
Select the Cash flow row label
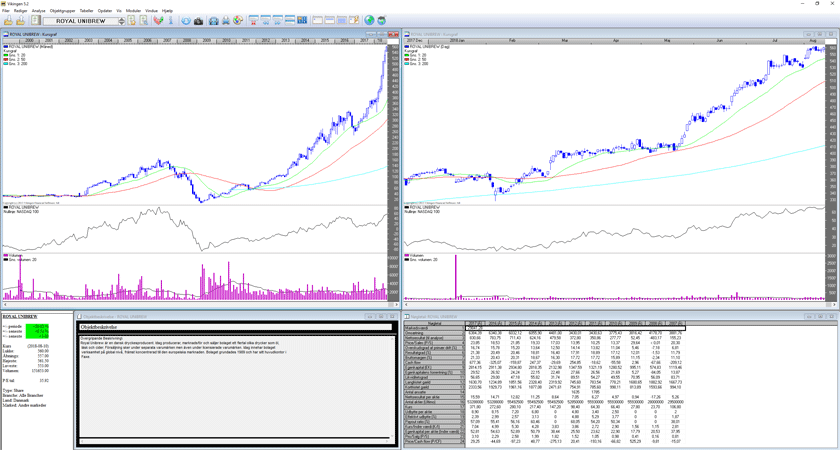pyautogui.click(x=434, y=362)
